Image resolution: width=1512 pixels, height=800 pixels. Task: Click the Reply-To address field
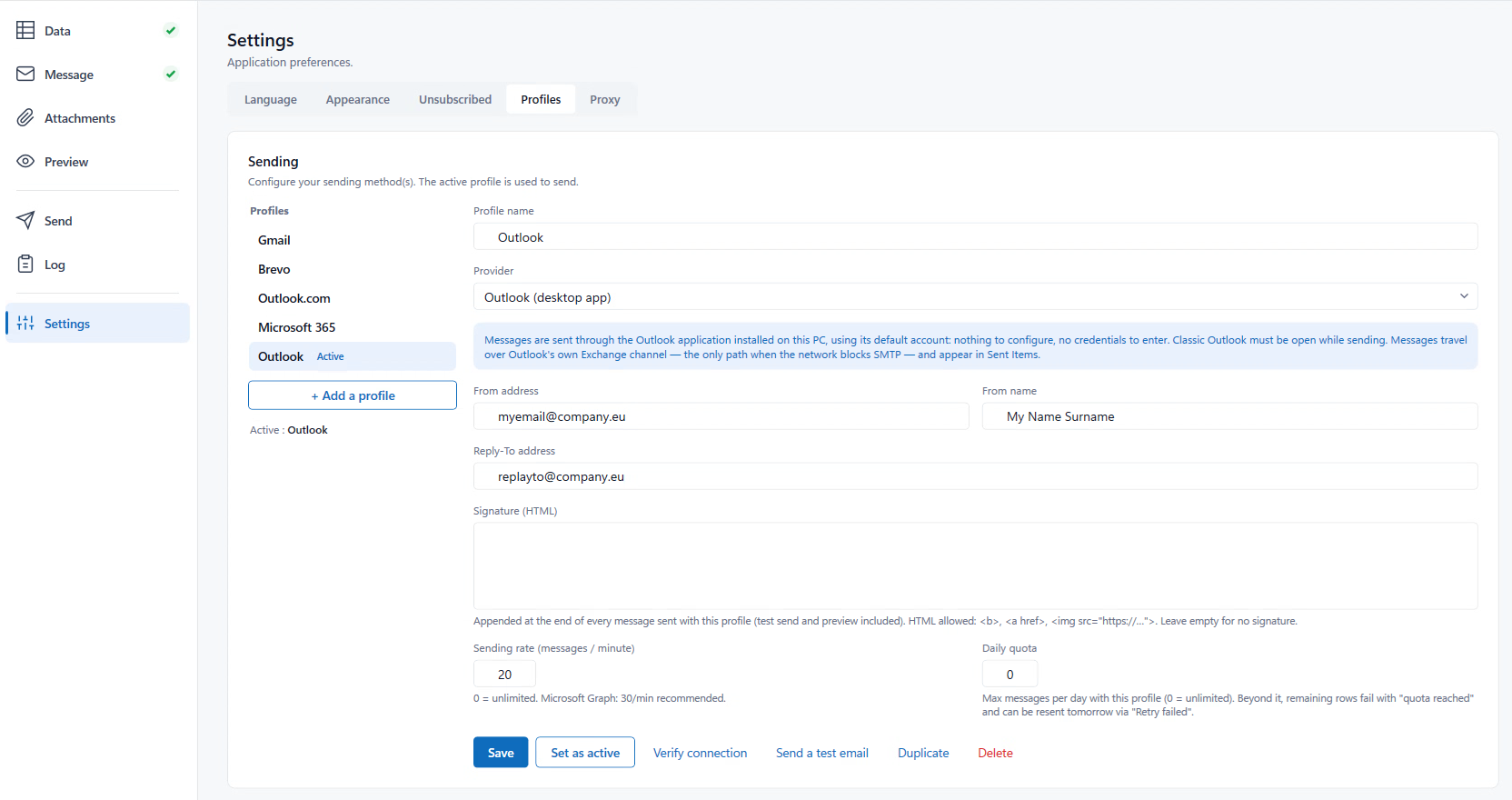975,476
